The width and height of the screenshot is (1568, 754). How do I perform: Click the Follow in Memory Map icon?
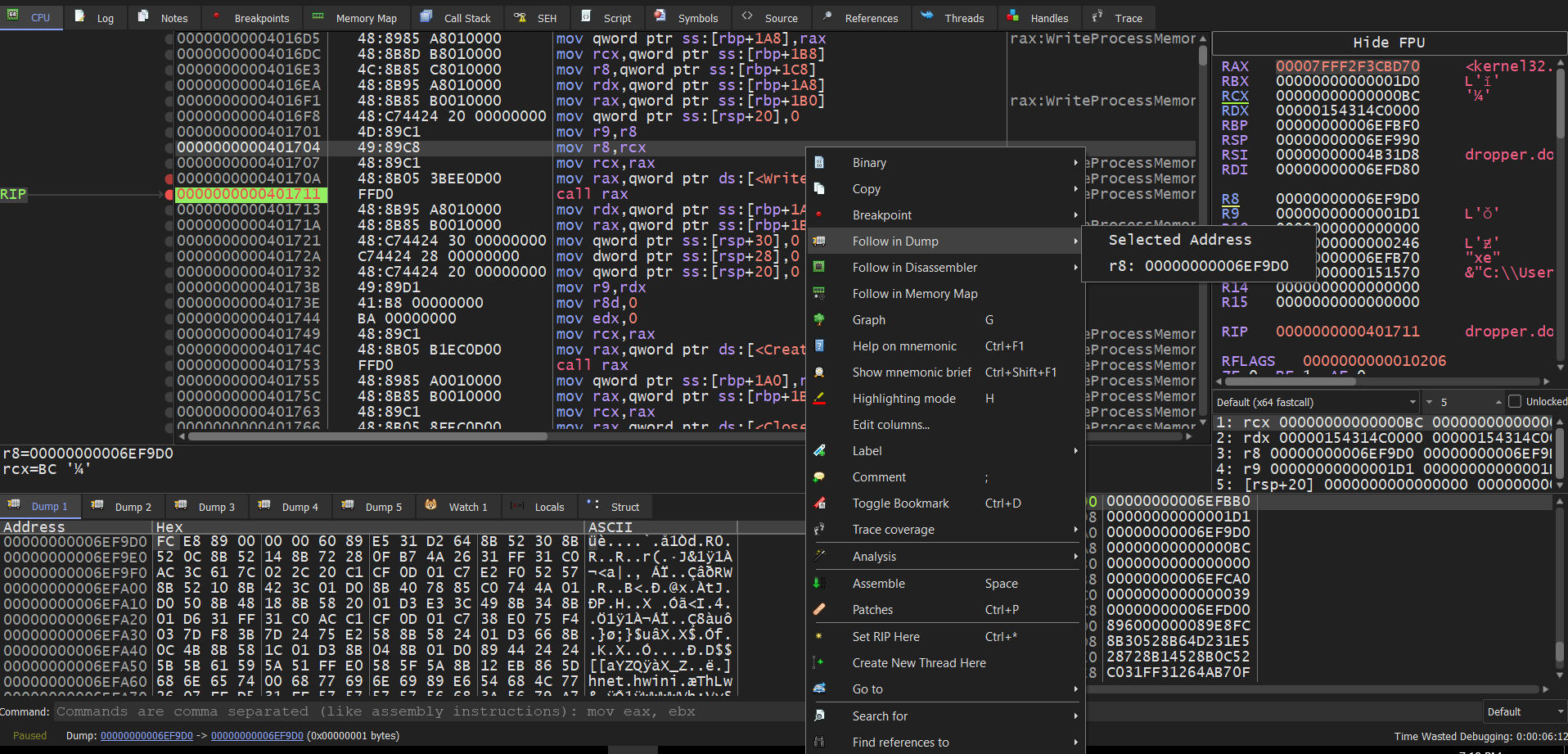pos(819,294)
